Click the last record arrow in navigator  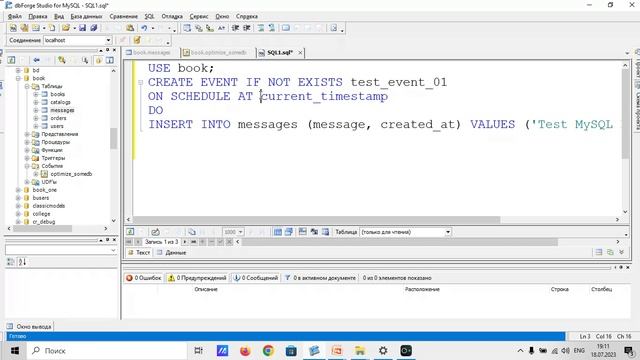click(x=193, y=242)
